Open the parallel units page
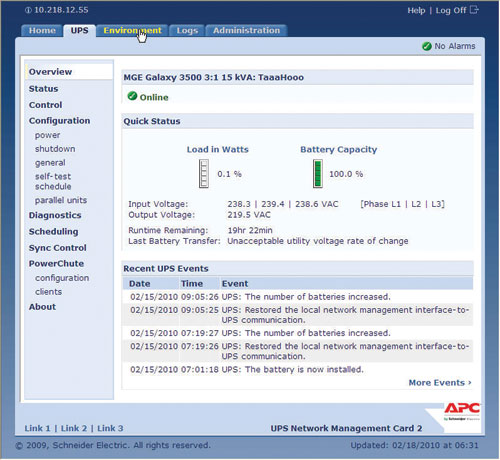The width and height of the screenshot is (500, 460). [x=61, y=200]
